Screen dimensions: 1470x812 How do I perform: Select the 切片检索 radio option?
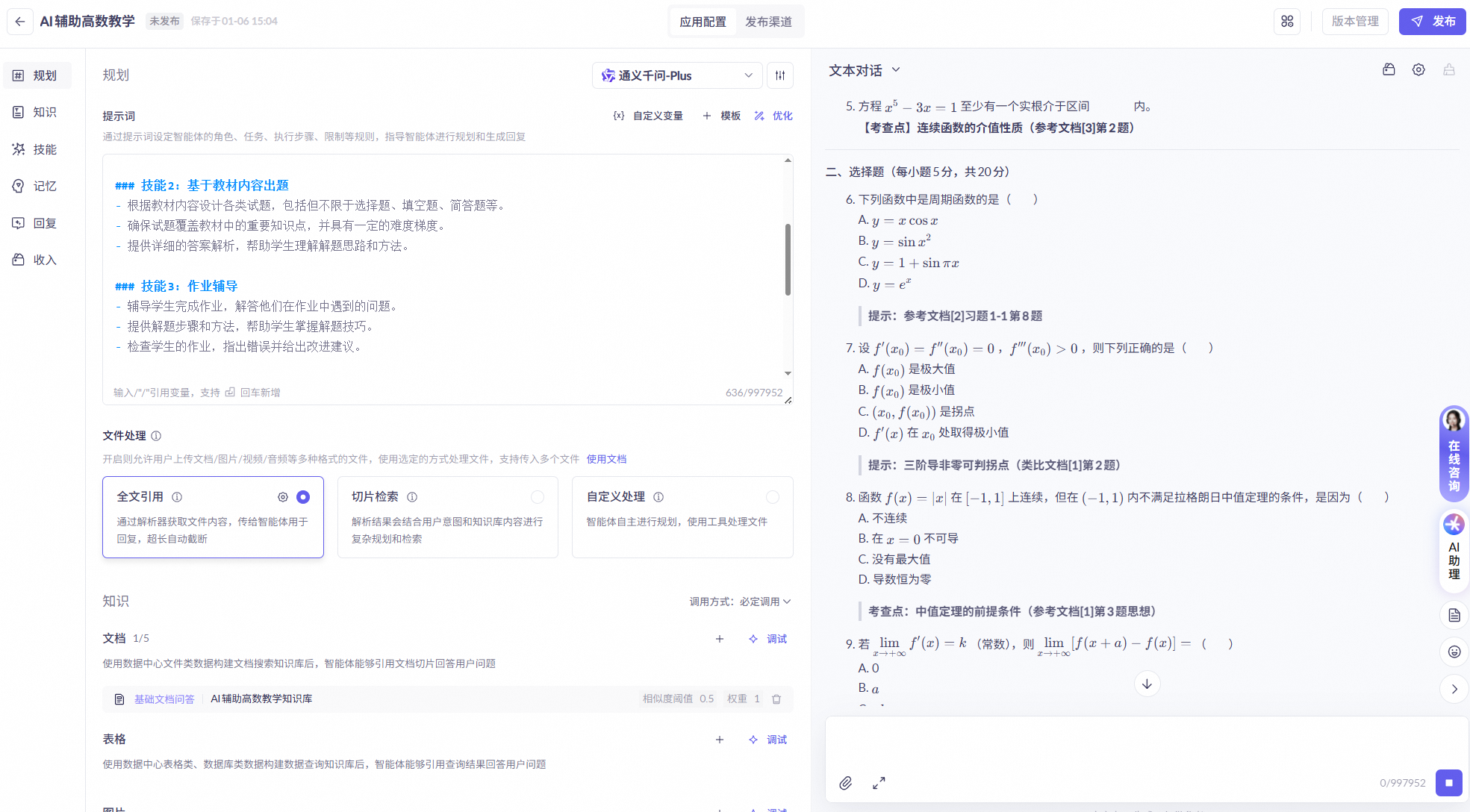pos(538,497)
